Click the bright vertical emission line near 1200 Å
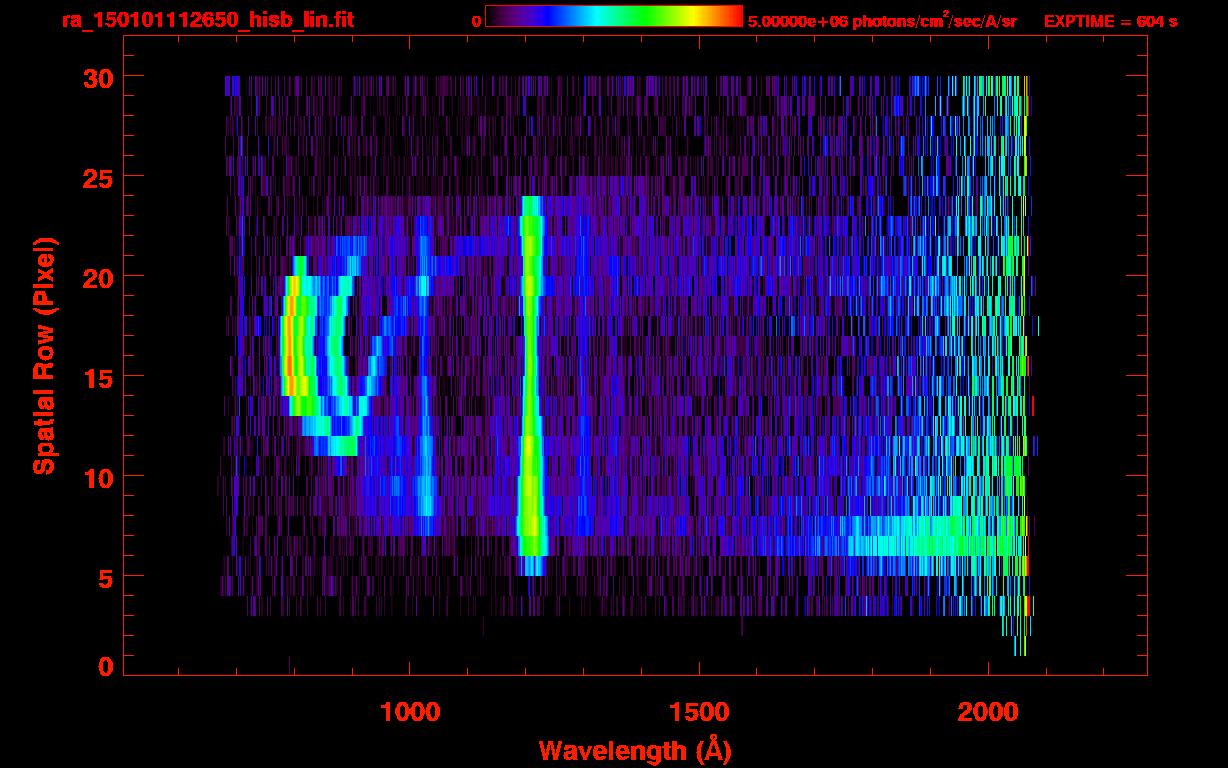The image size is (1228, 768). click(x=531, y=380)
